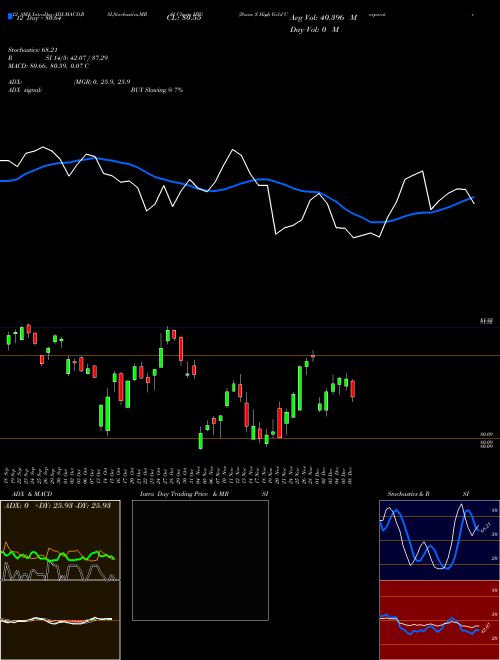Click the 42.07 value label in RSI chart
500x660 pixels.
tap(485, 628)
